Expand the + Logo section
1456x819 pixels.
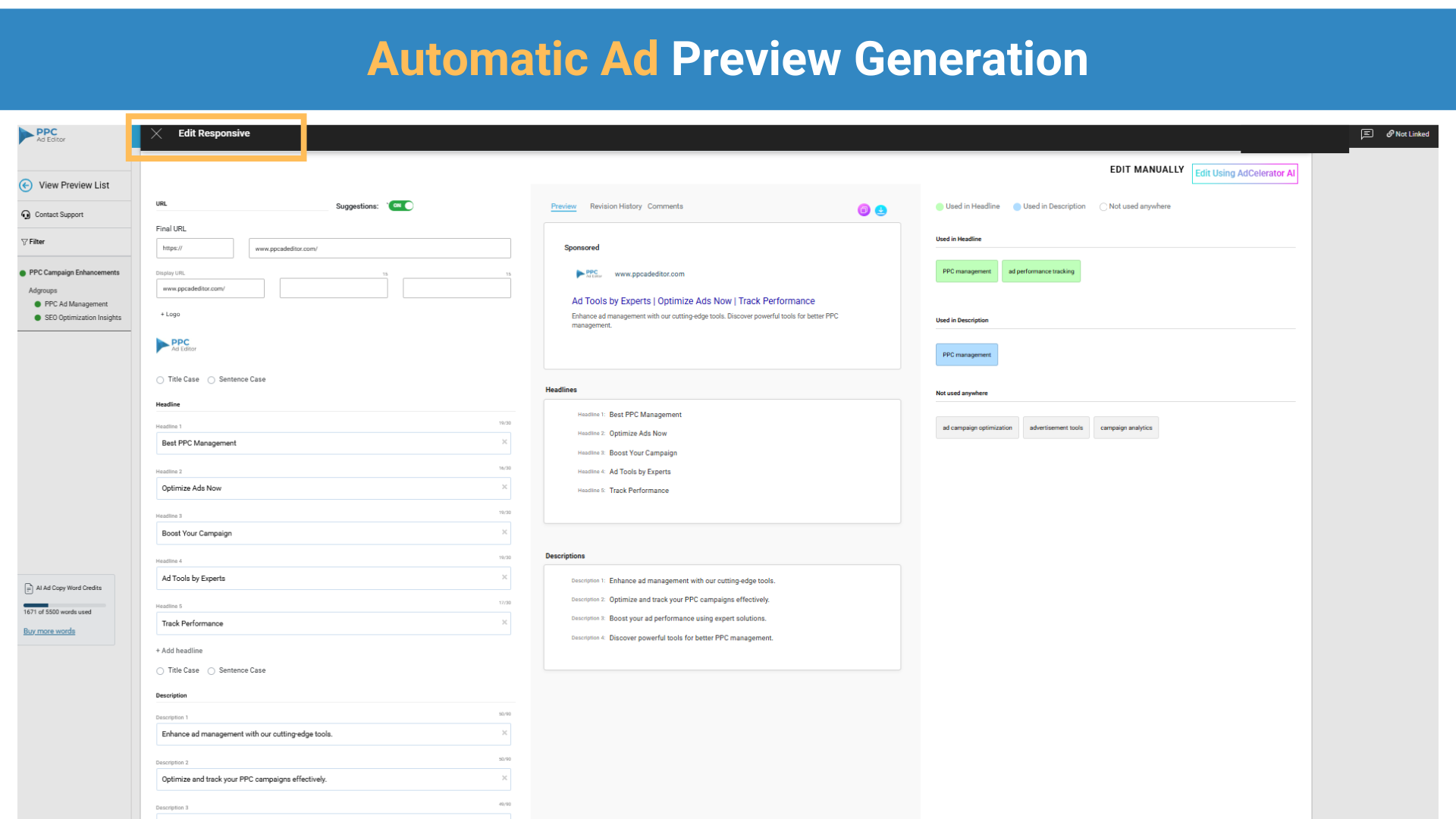pos(170,314)
